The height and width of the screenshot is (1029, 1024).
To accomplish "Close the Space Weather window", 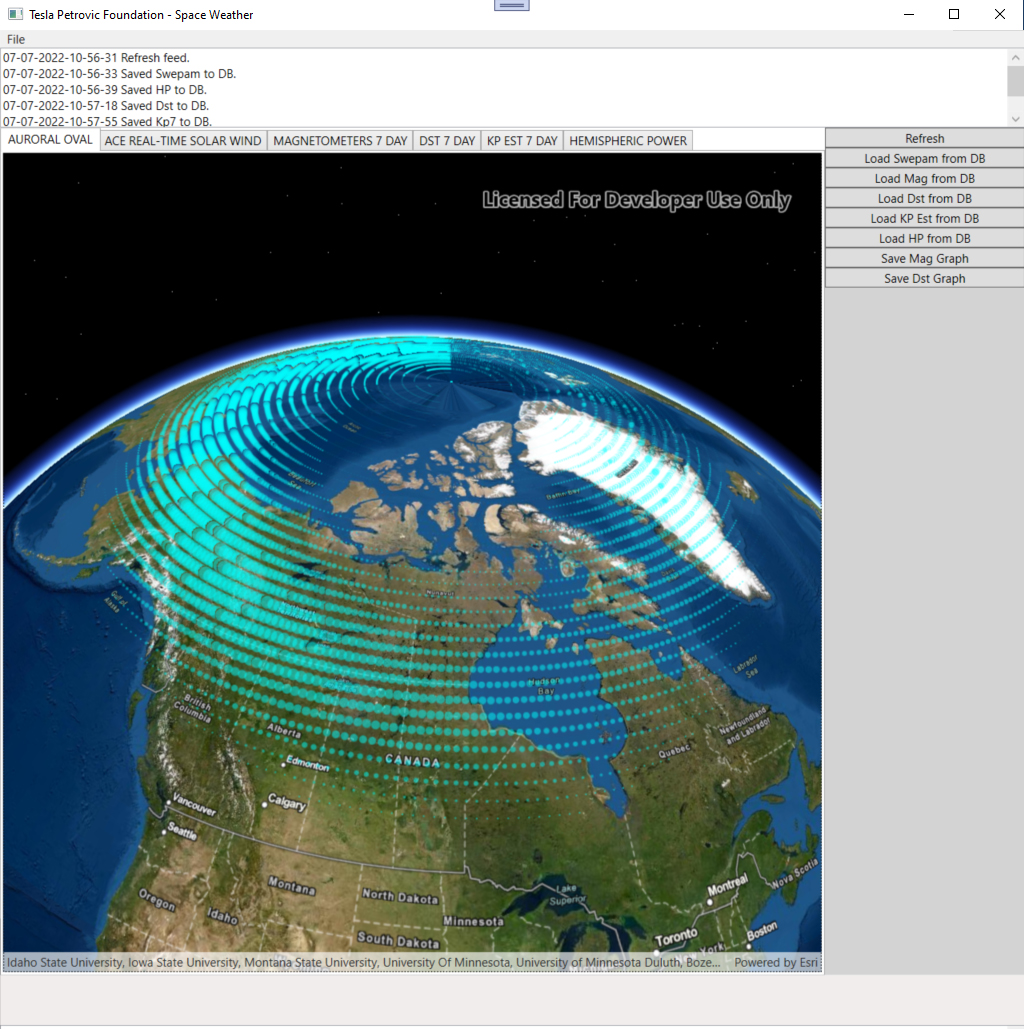I will click(1000, 14).
